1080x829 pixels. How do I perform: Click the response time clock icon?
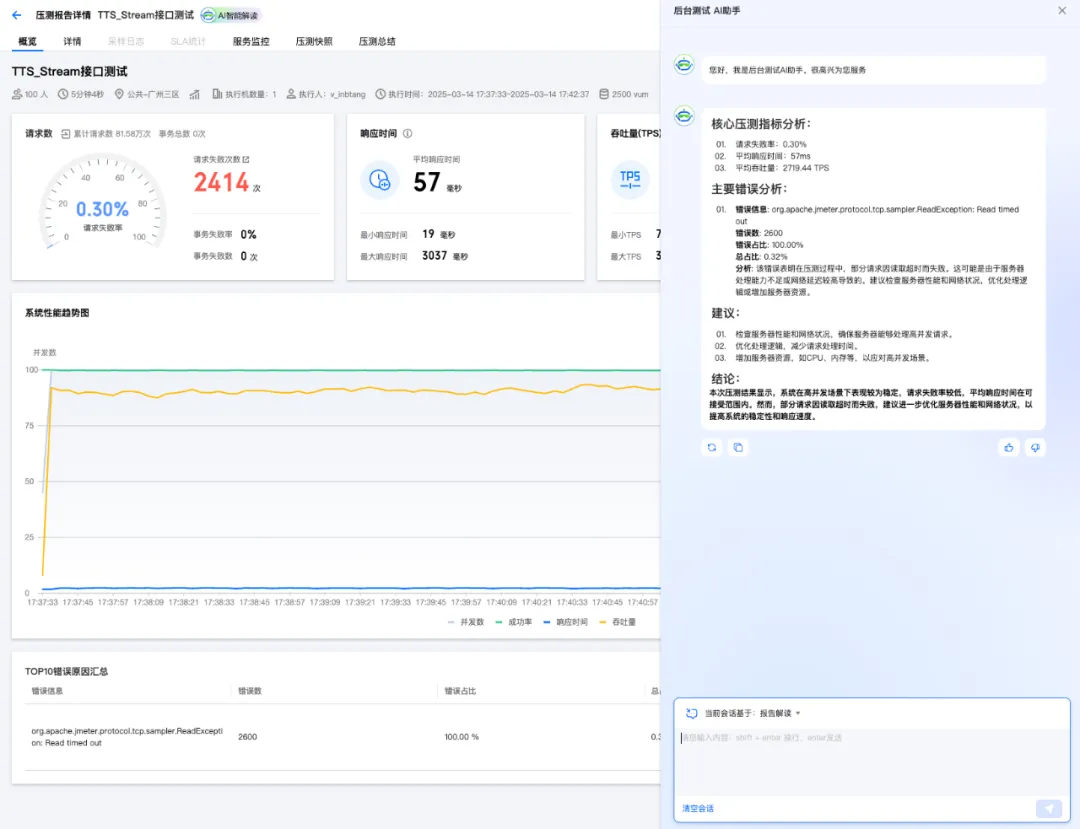click(x=380, y=180)
